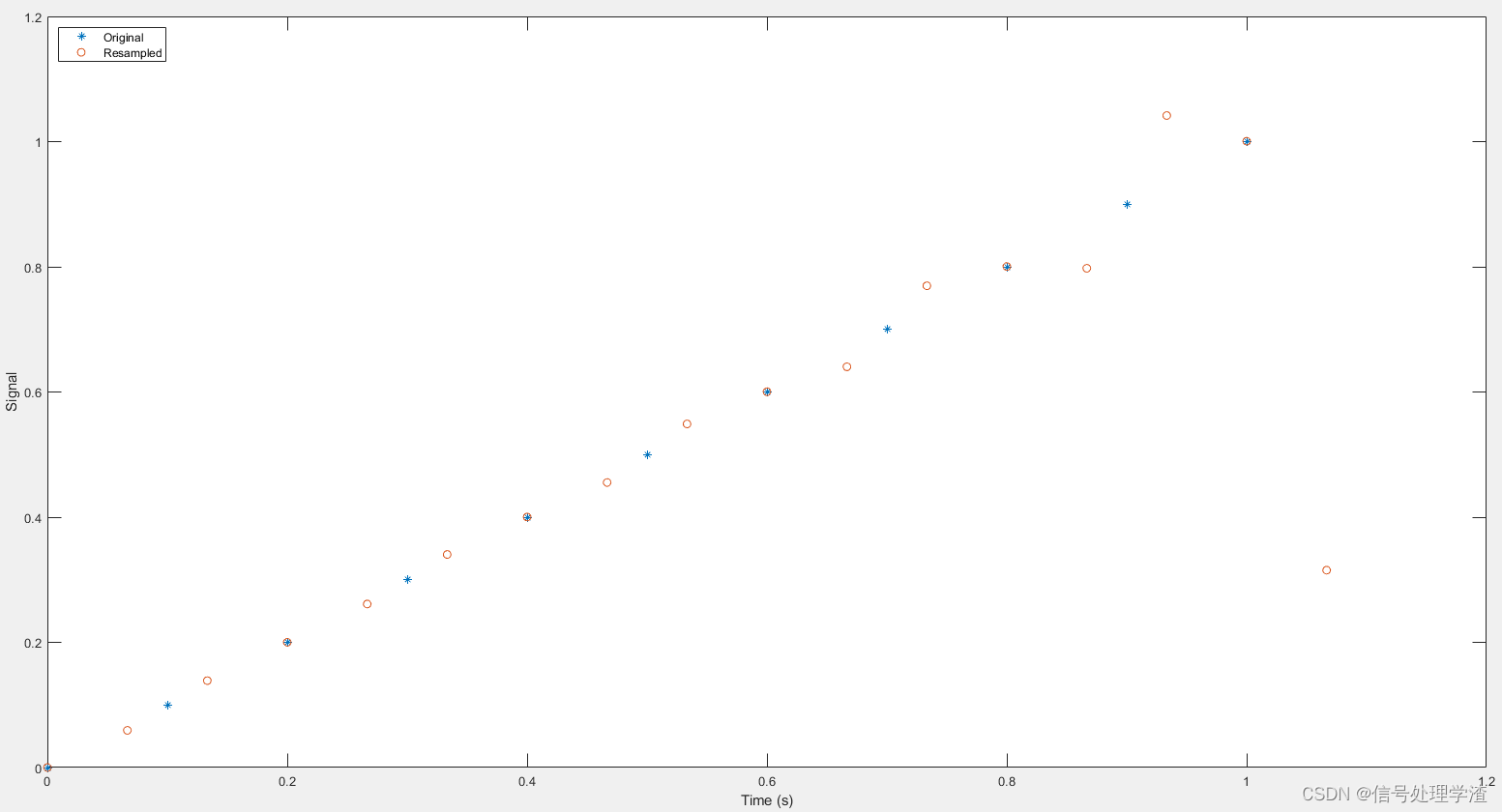Viewport: 1502px width, 812px height.
Task: Pick the Resampled circle near time 0.33
Action: pyautogui.click(x=447, y=555)
